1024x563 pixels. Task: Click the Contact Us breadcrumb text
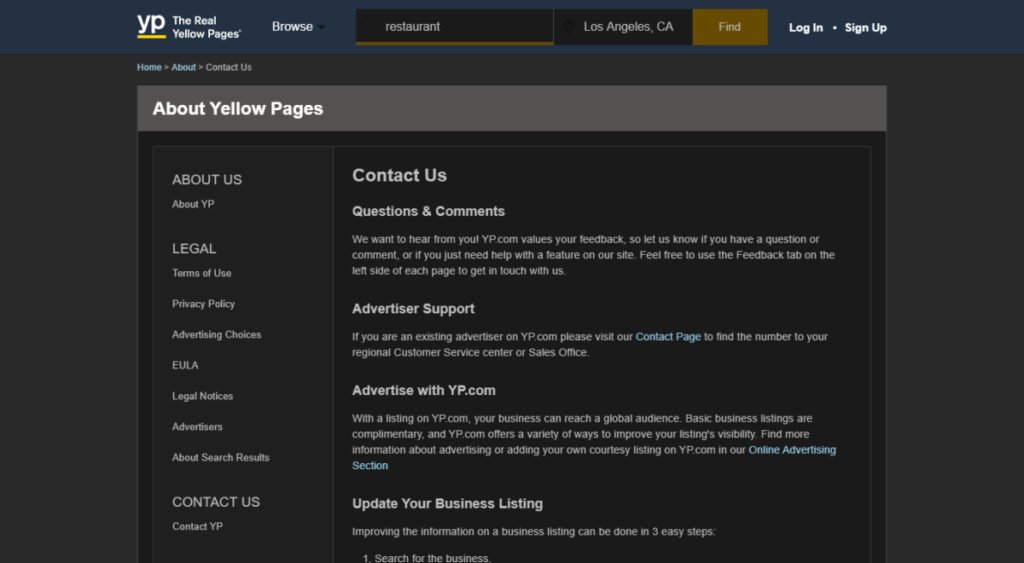click(x=229, y=67)
